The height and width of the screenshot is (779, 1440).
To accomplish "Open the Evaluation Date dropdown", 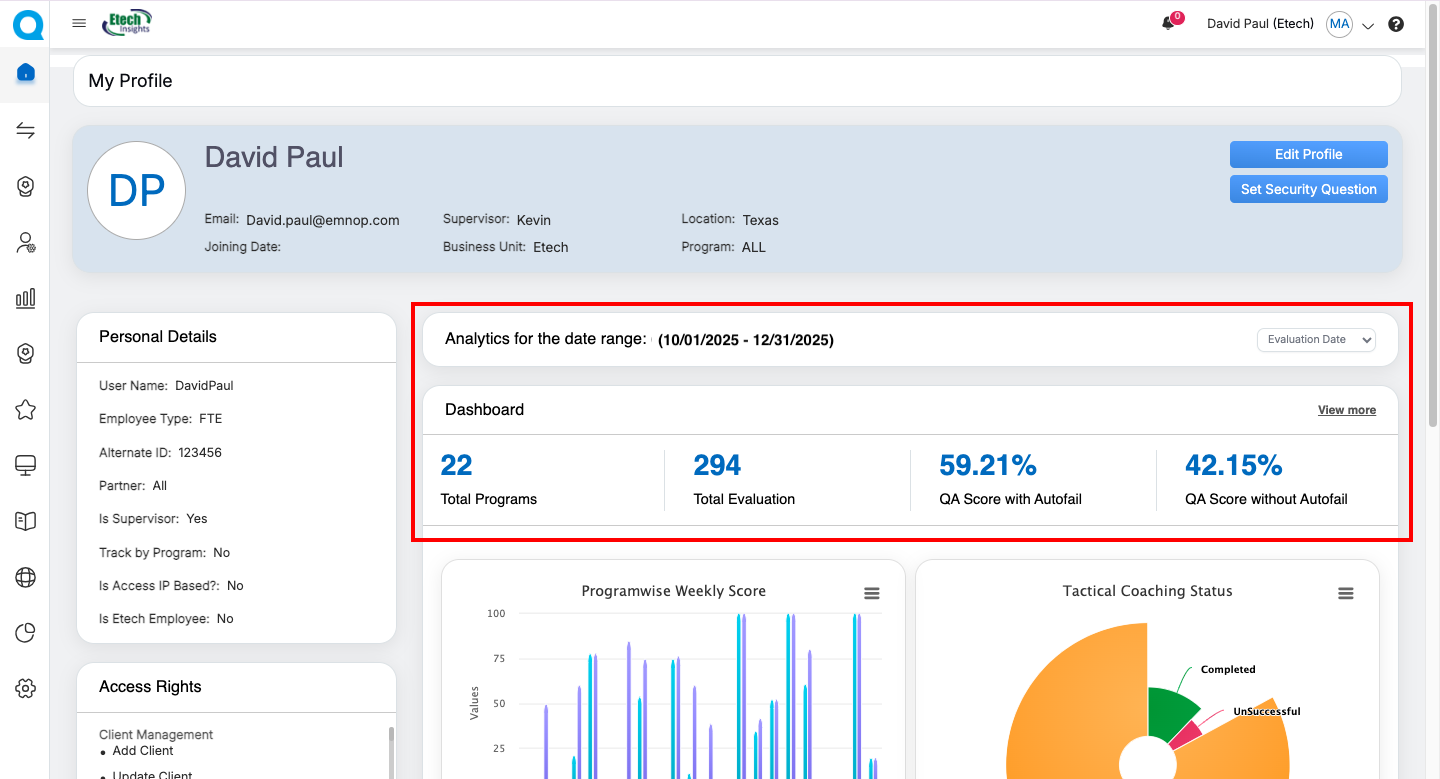I will click(x=1316, y=340).
